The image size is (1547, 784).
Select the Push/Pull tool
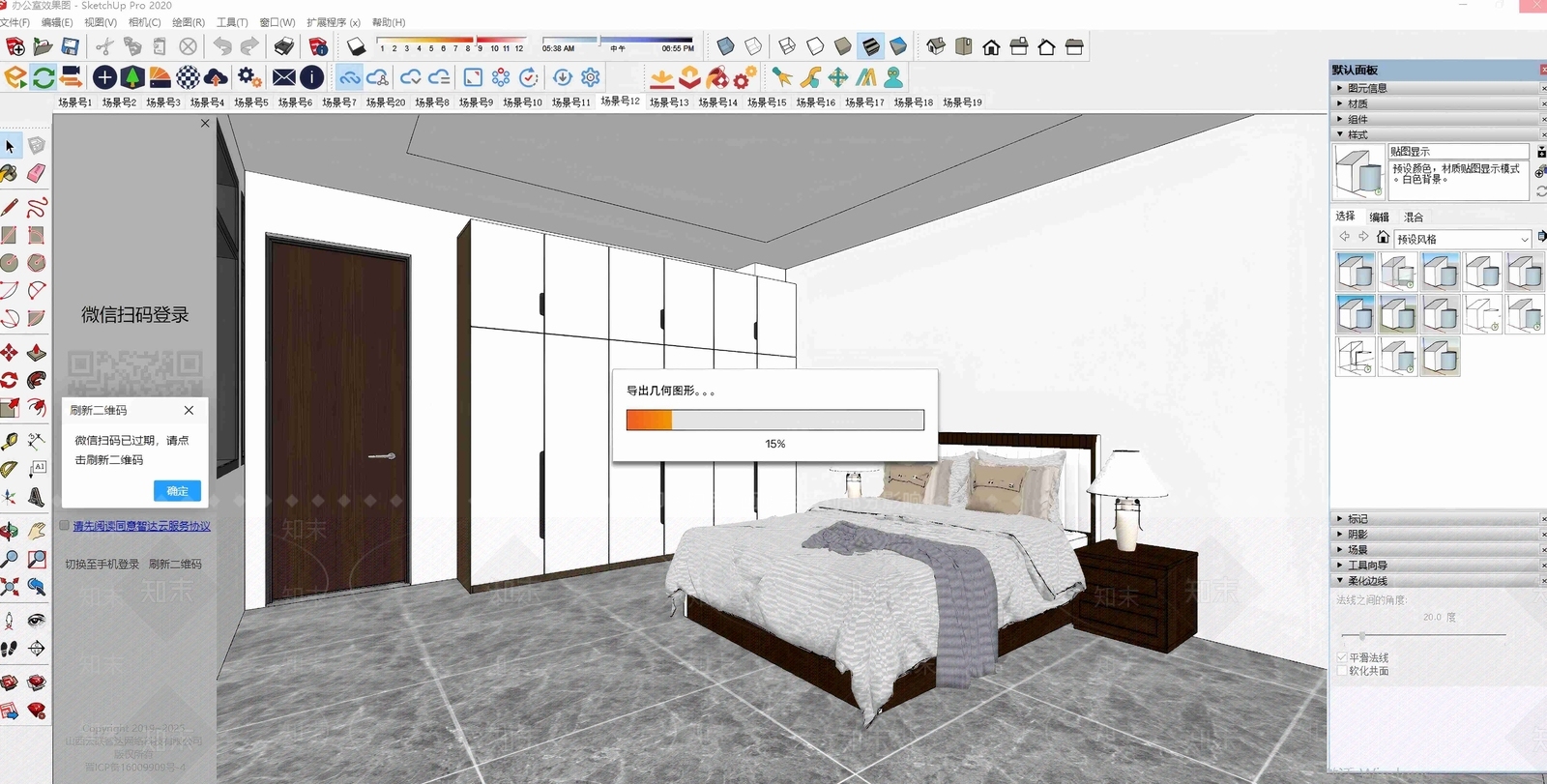36,352
